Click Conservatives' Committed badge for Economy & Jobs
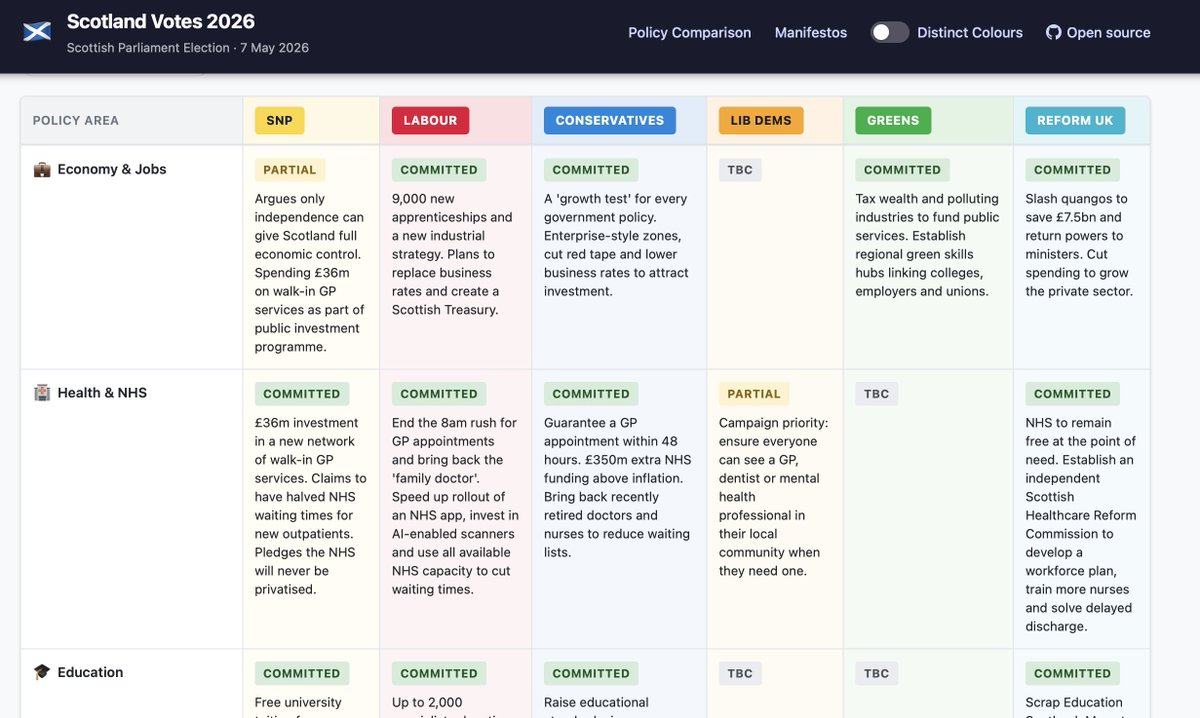1200x718 pixels. (591, 170)
